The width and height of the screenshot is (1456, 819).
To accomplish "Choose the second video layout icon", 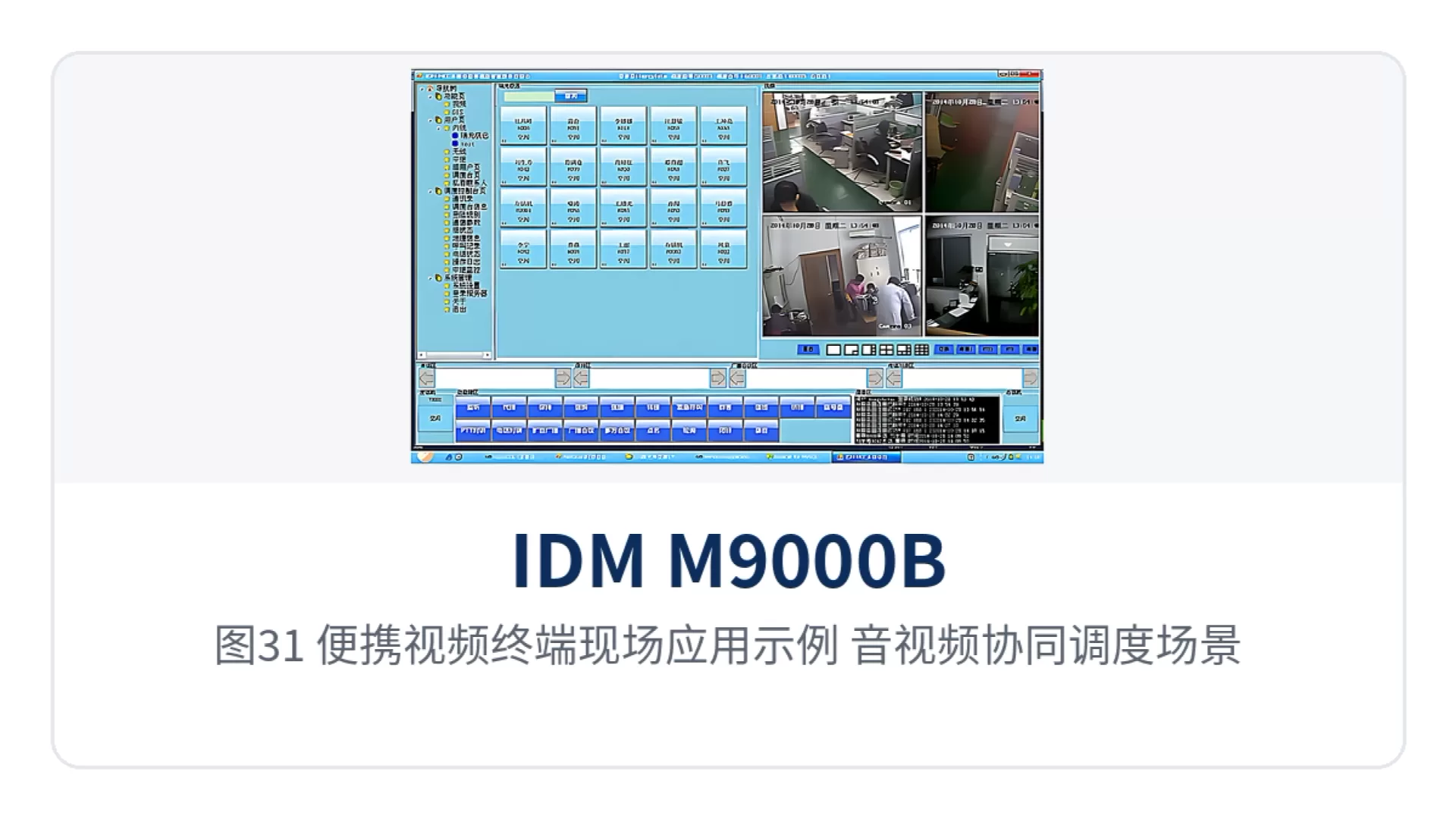I will coord(851,350).
